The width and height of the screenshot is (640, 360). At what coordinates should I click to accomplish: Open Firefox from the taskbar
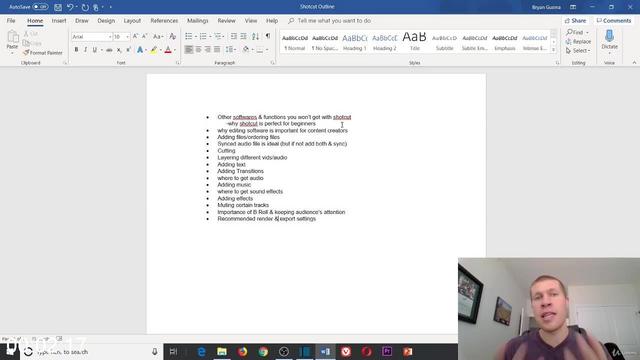242,351
